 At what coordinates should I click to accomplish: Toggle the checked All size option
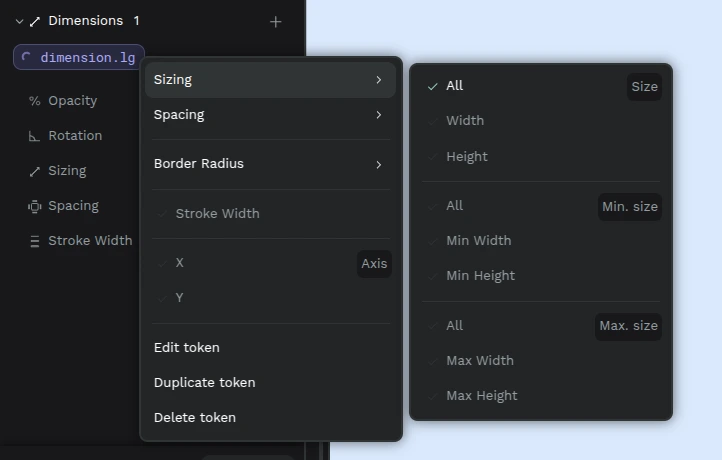[454, 86]
